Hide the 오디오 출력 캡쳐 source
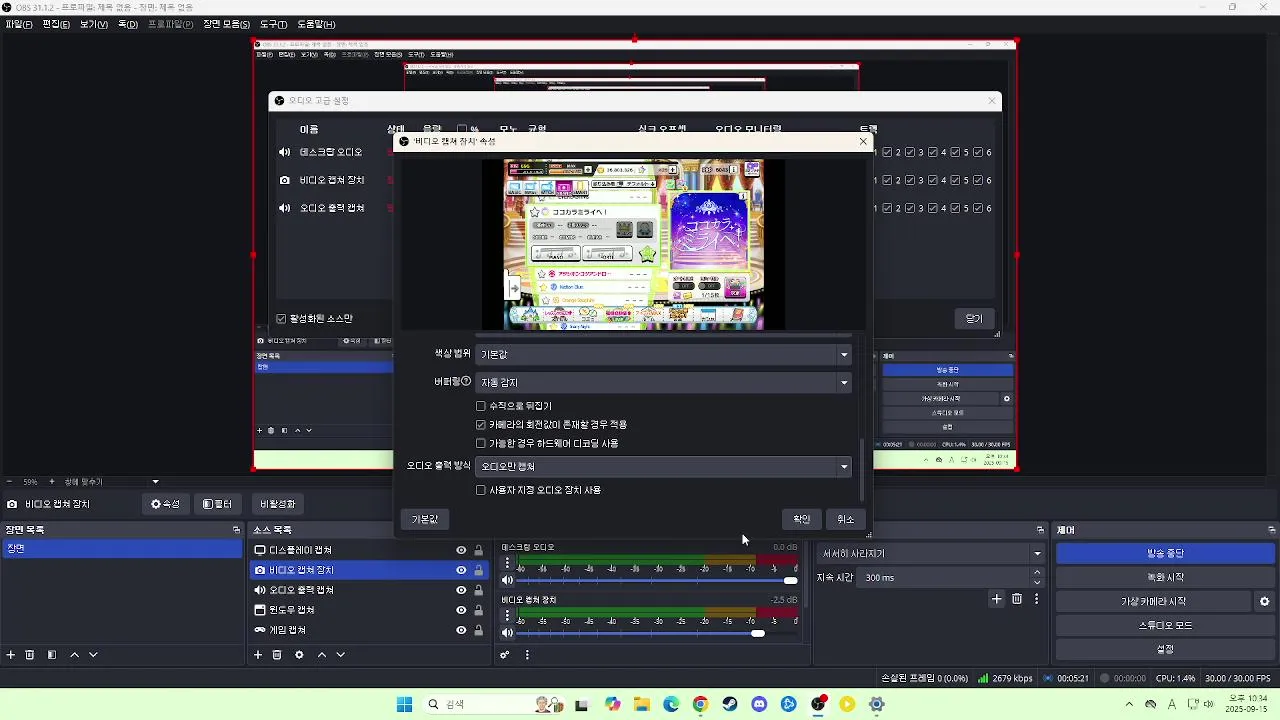Viewport: 1280px width, 720px height. 461,590
